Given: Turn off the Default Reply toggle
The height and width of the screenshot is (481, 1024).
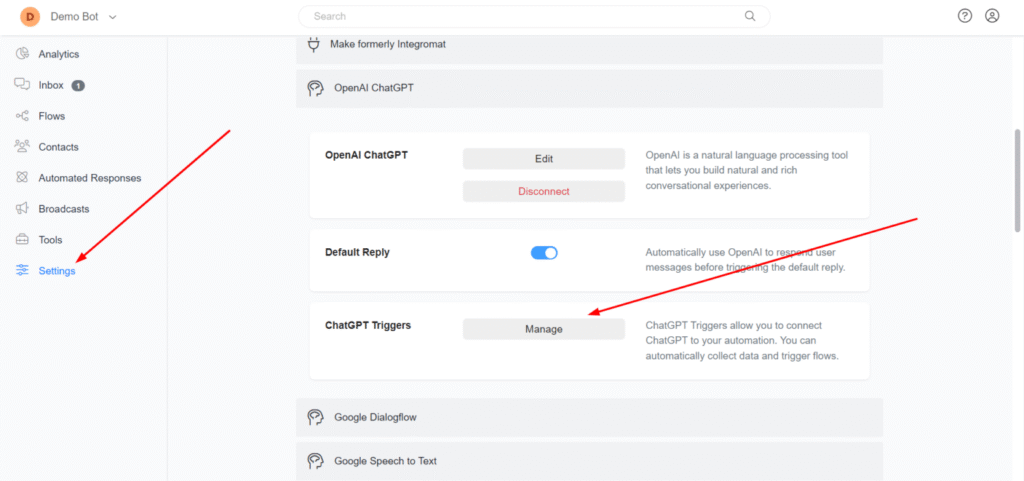Looking at the screenshot, I should (x=544, y=253).
